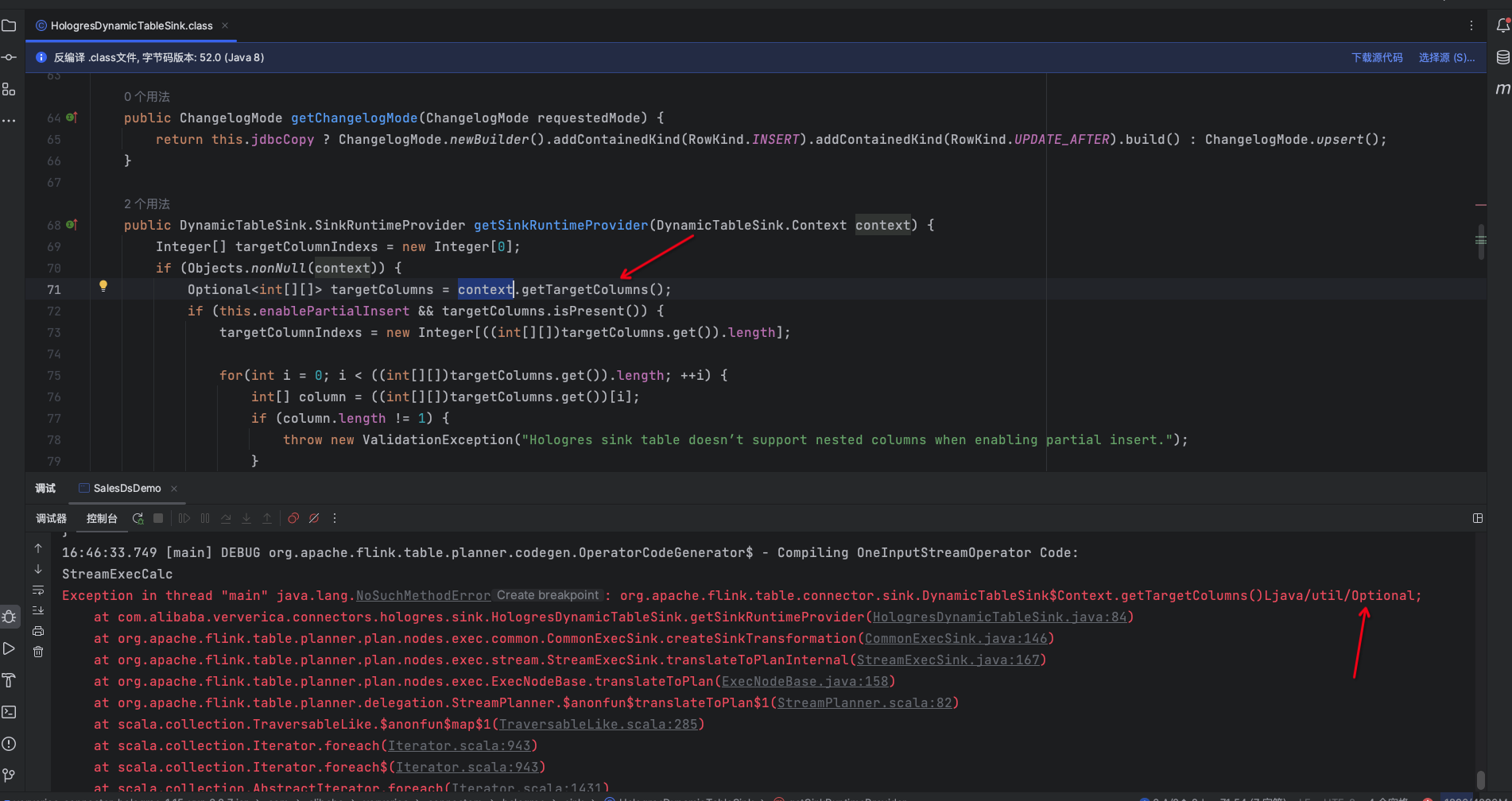
Task: Print the console output
Action: coord(38,631)
